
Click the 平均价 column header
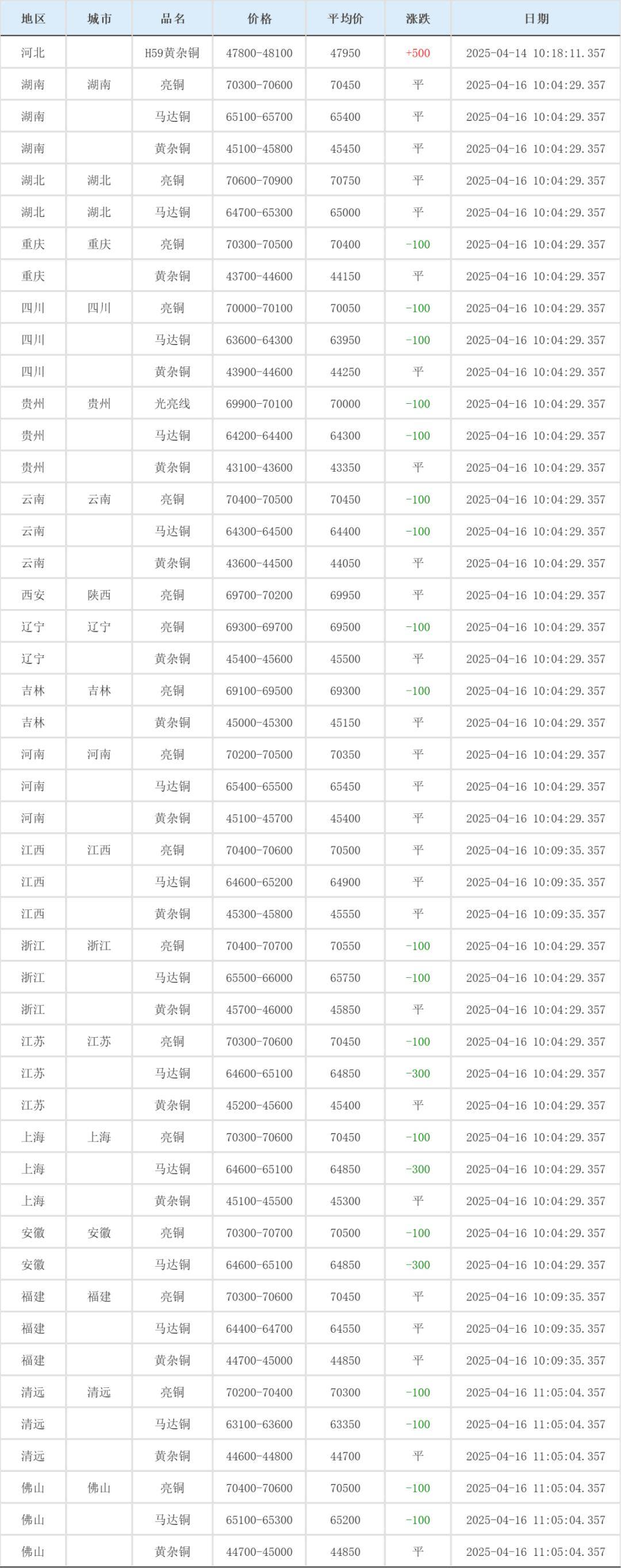tap(346, 19)
